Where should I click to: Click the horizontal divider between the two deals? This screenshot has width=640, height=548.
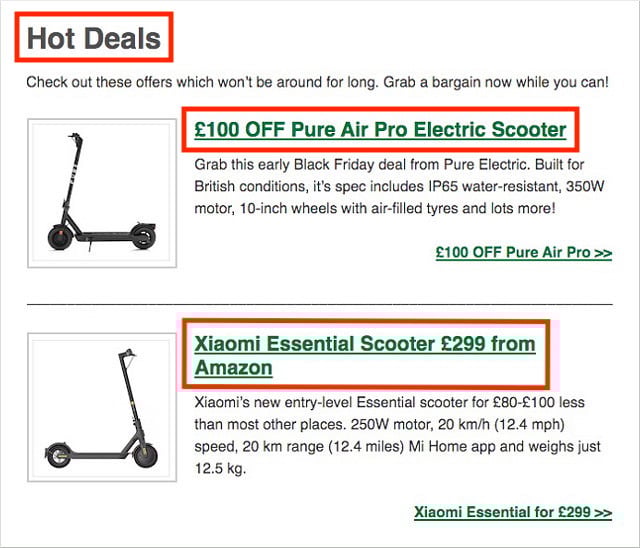tap(320, 304)
